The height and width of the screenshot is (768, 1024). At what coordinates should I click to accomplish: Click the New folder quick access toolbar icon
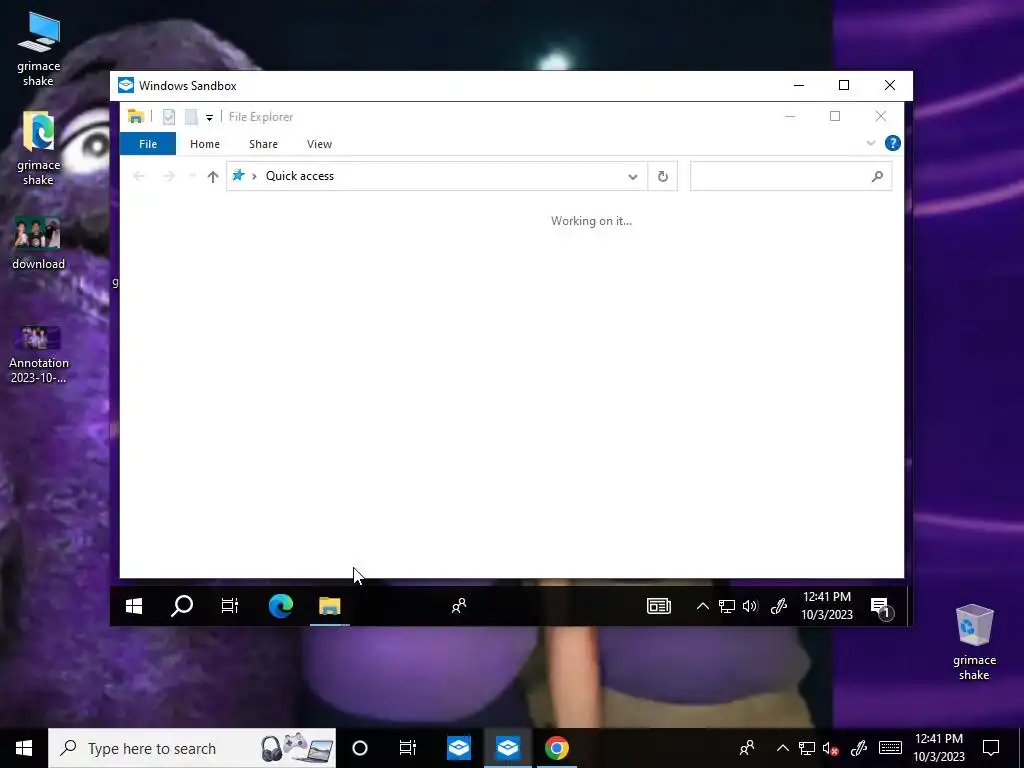[191, 117]
